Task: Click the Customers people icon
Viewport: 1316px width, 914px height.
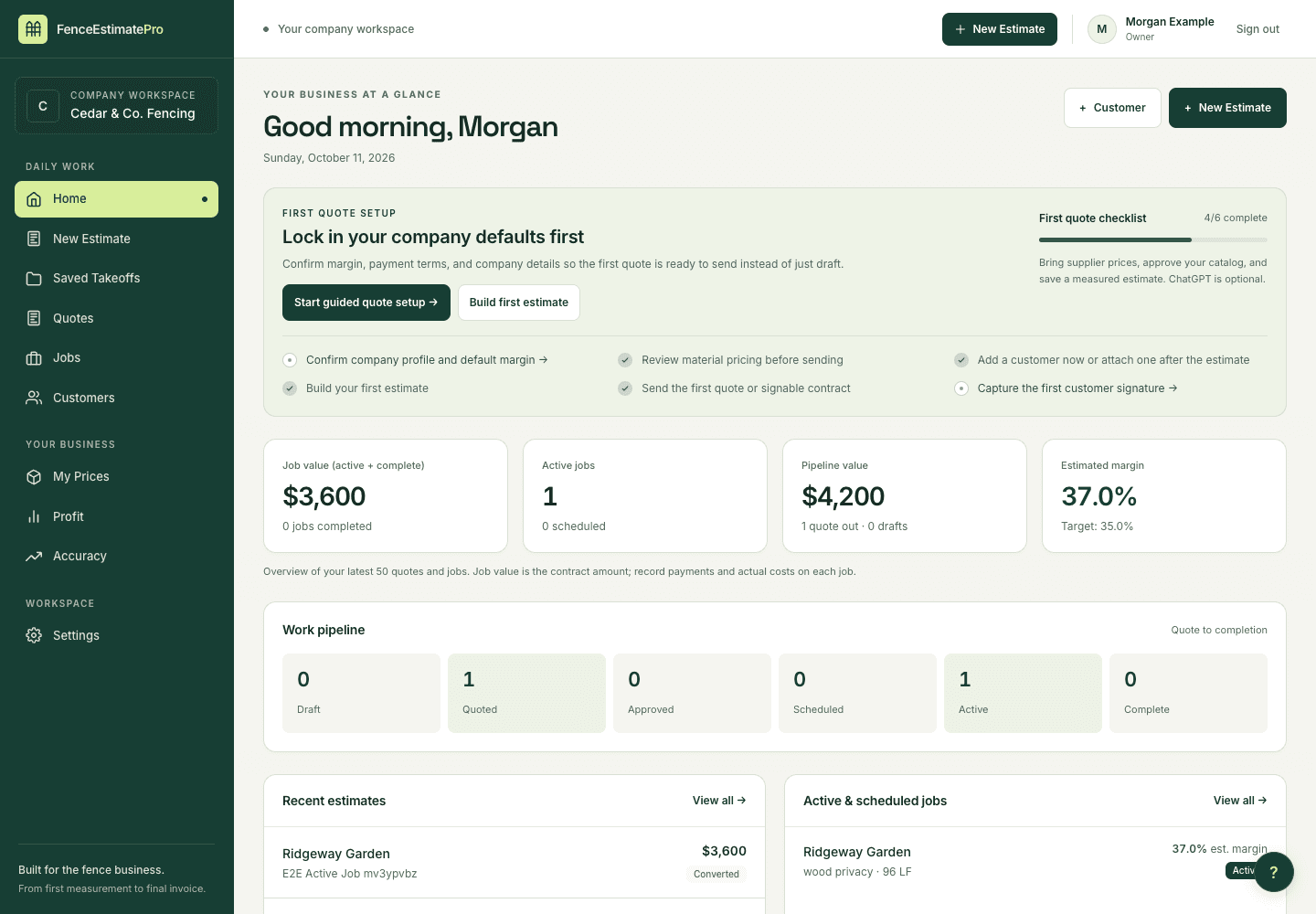Action: [34, 398]
